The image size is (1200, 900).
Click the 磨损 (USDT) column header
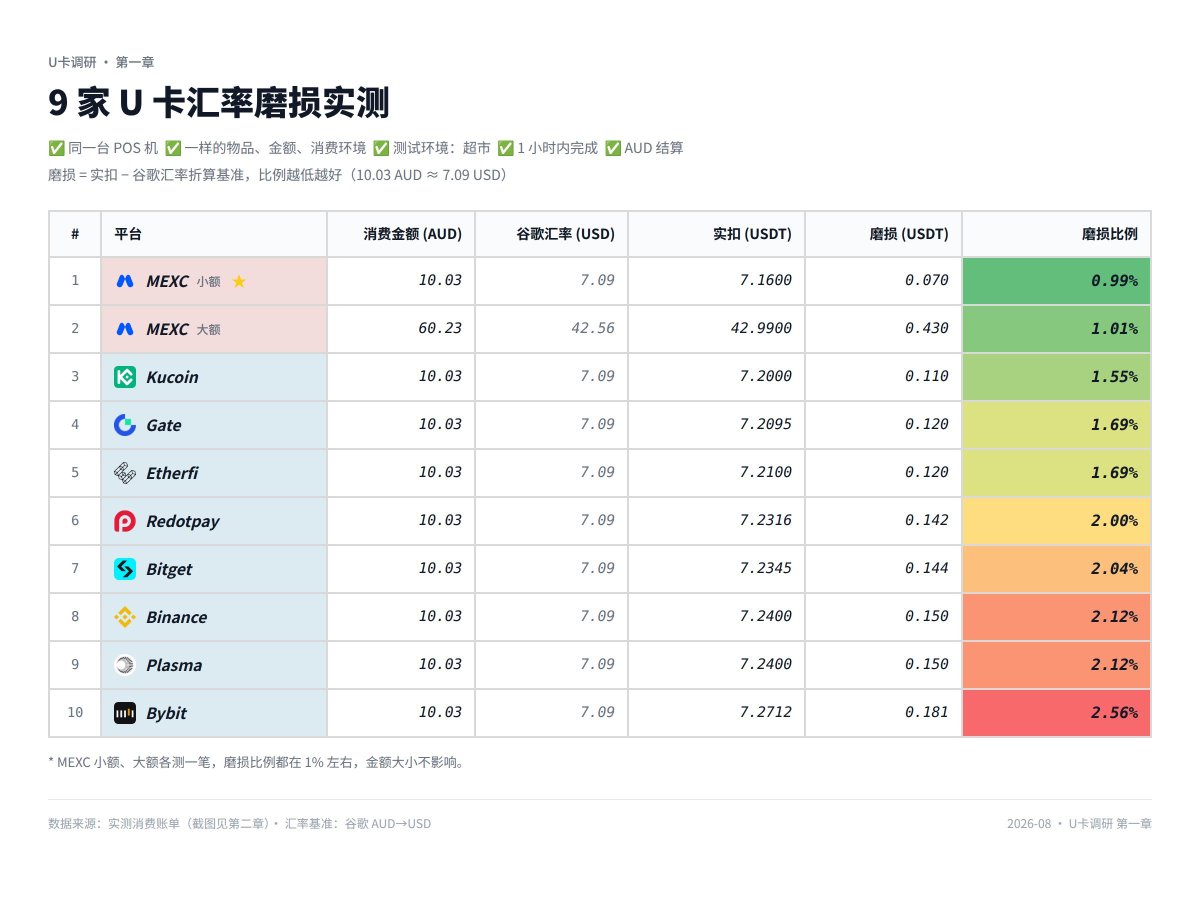pos(884,234)
